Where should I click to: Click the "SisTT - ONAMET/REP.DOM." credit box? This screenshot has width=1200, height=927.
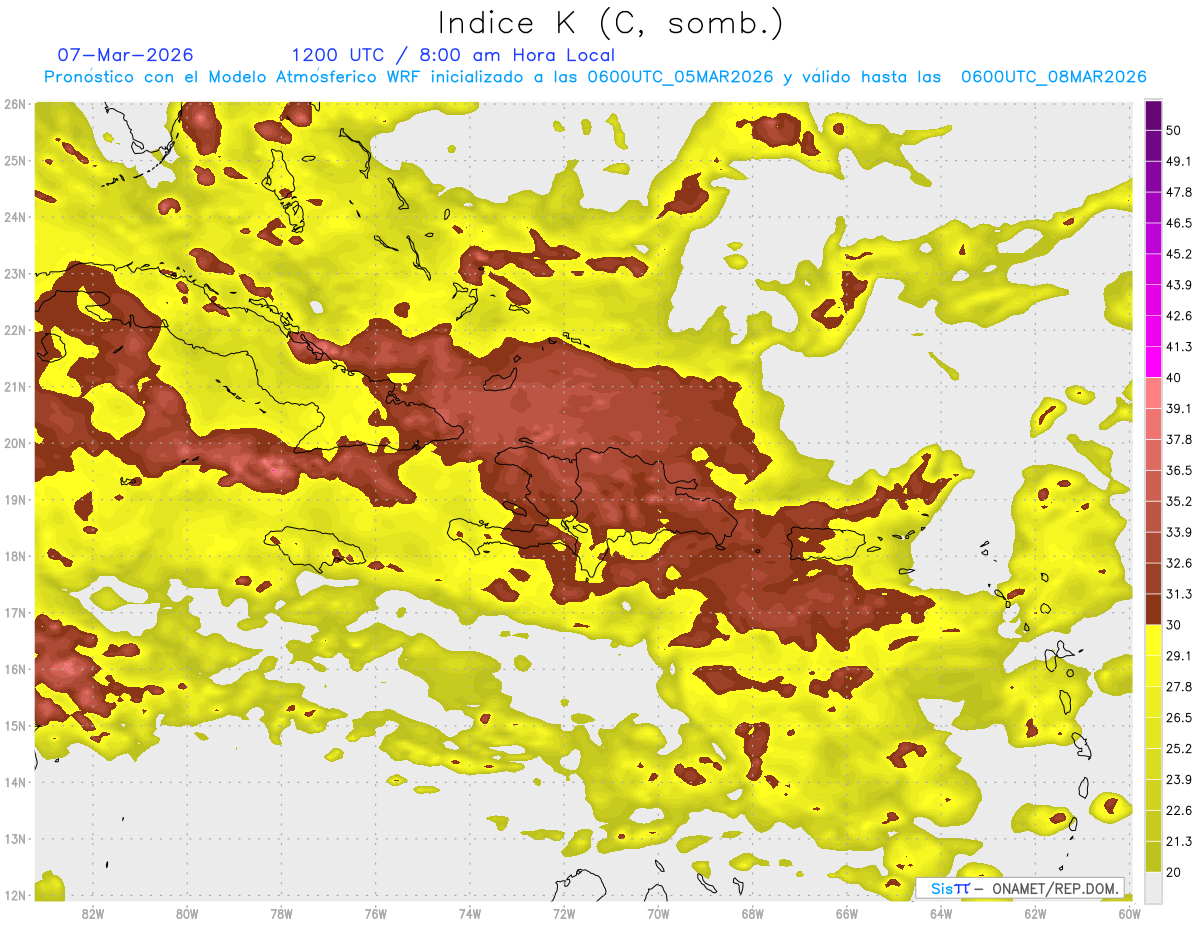[1020, 888]
